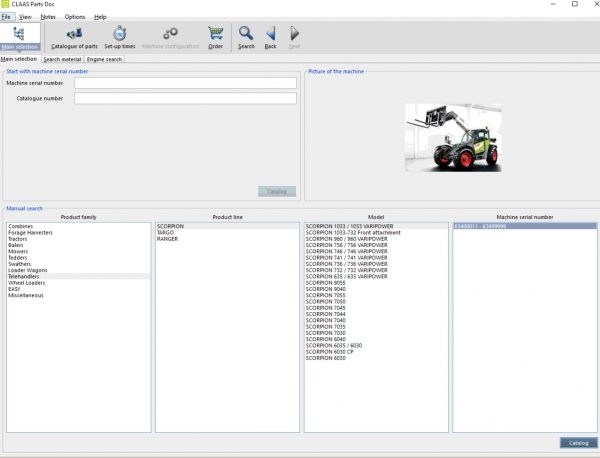Select Forage Harvesters product family

pyautogui.click(x=78, y=233)
